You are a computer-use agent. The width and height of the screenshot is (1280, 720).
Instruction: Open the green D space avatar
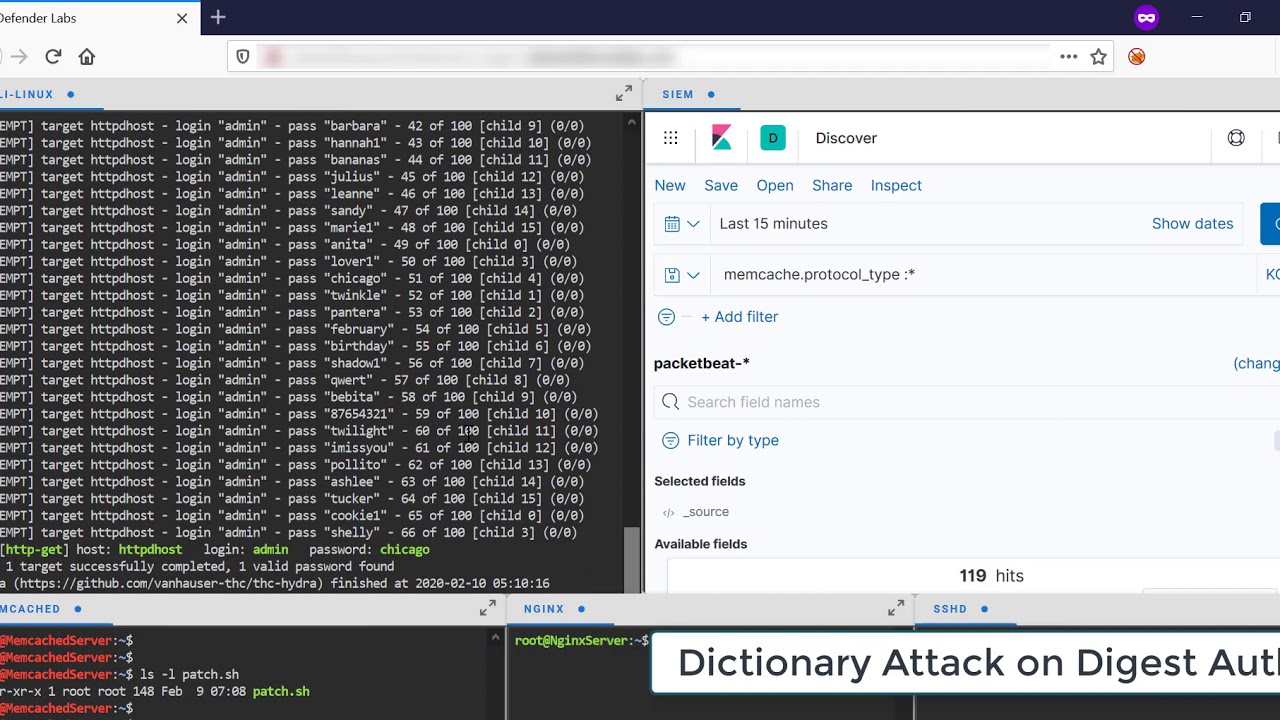click(x=772, y=138)
